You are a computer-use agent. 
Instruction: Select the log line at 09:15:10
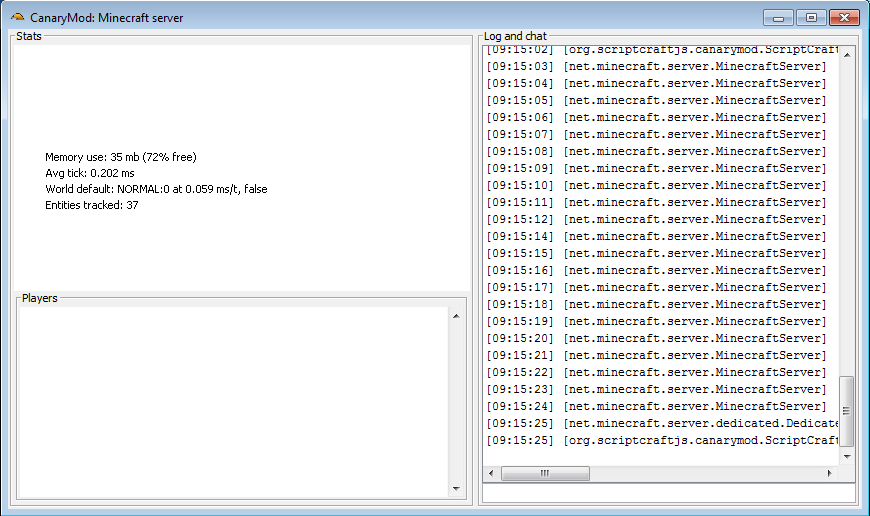[x=656, y=185]
